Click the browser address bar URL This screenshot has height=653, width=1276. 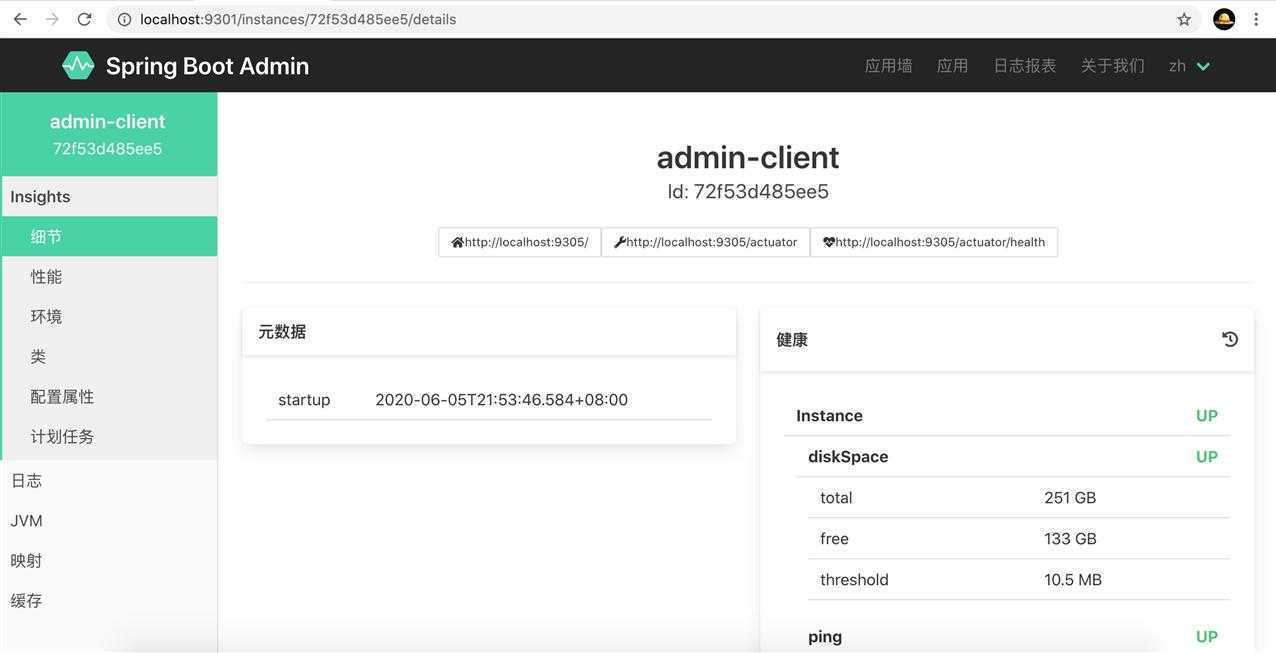click(x=298, y=19)
